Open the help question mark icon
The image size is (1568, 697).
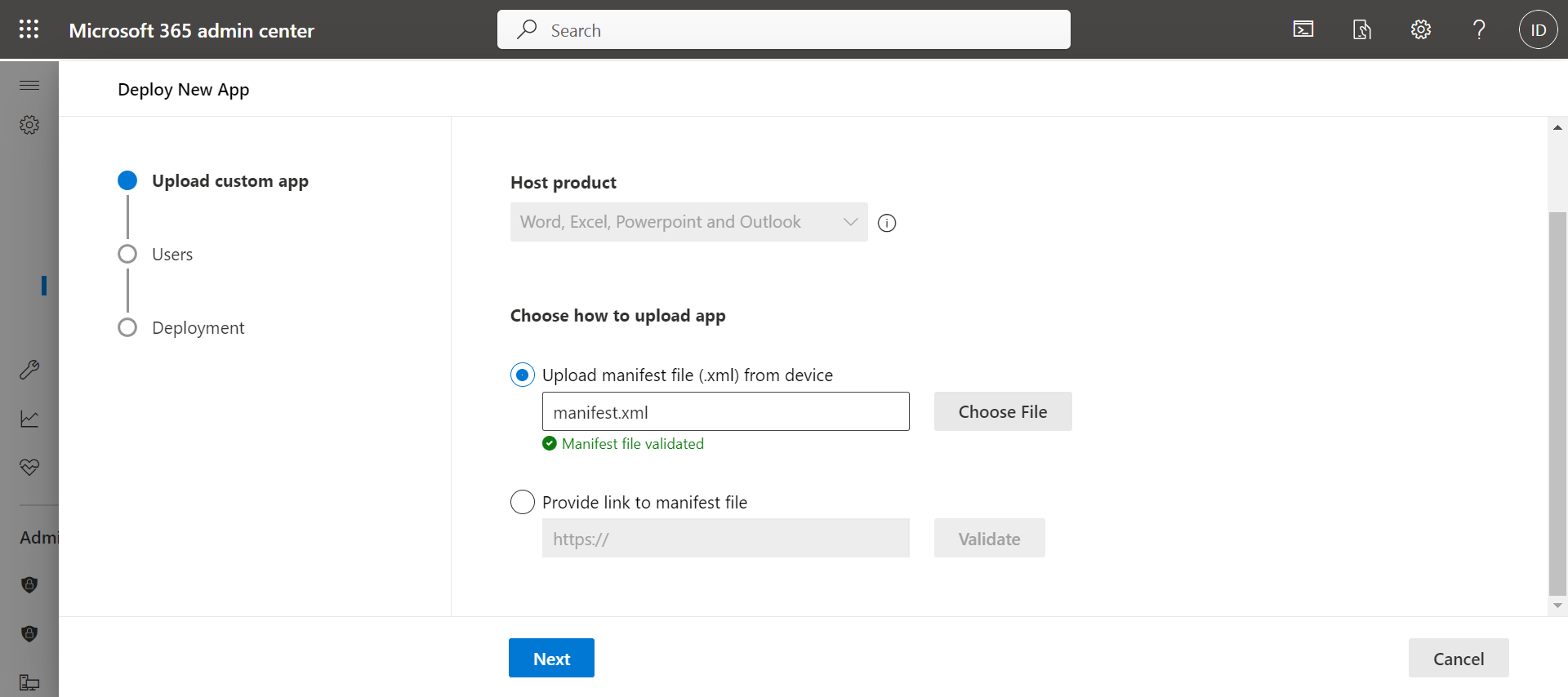pyautogui.click(x=1479, y=30)
